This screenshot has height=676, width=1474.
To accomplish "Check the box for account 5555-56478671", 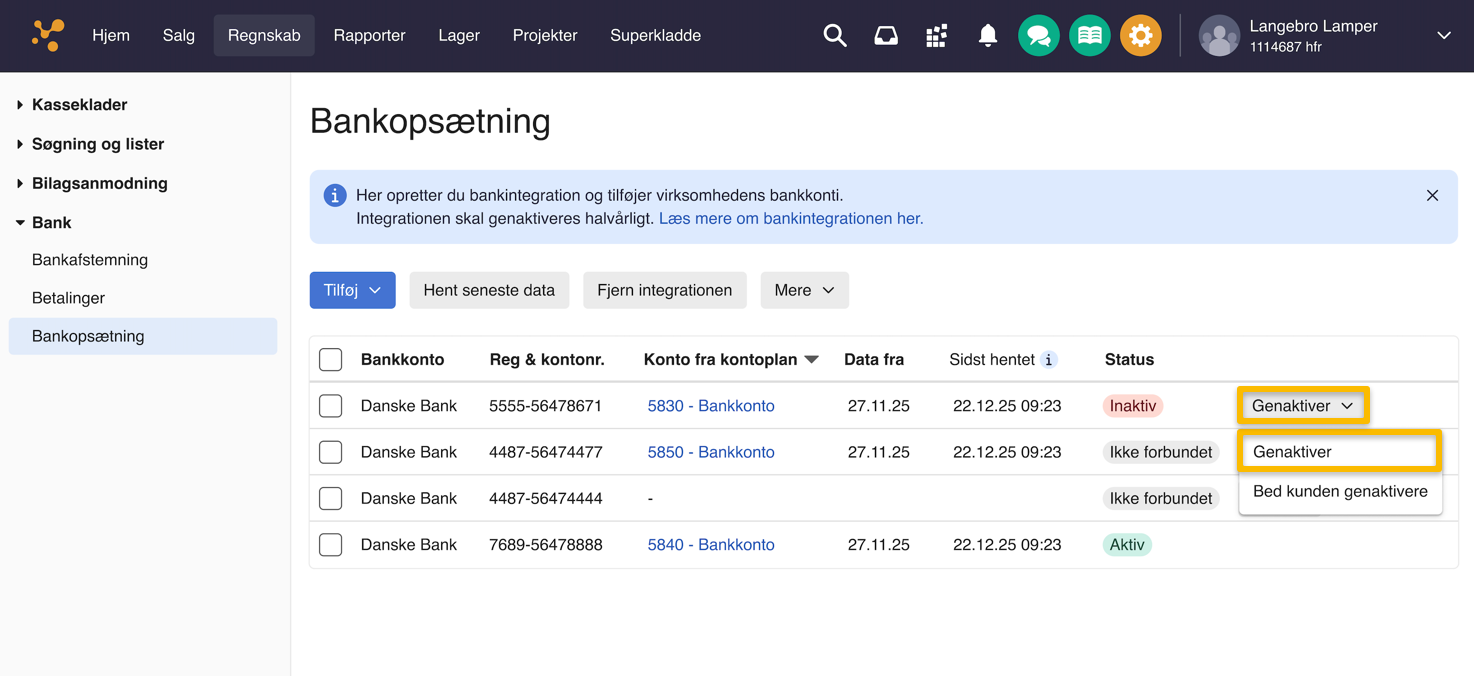I will 331,406.
